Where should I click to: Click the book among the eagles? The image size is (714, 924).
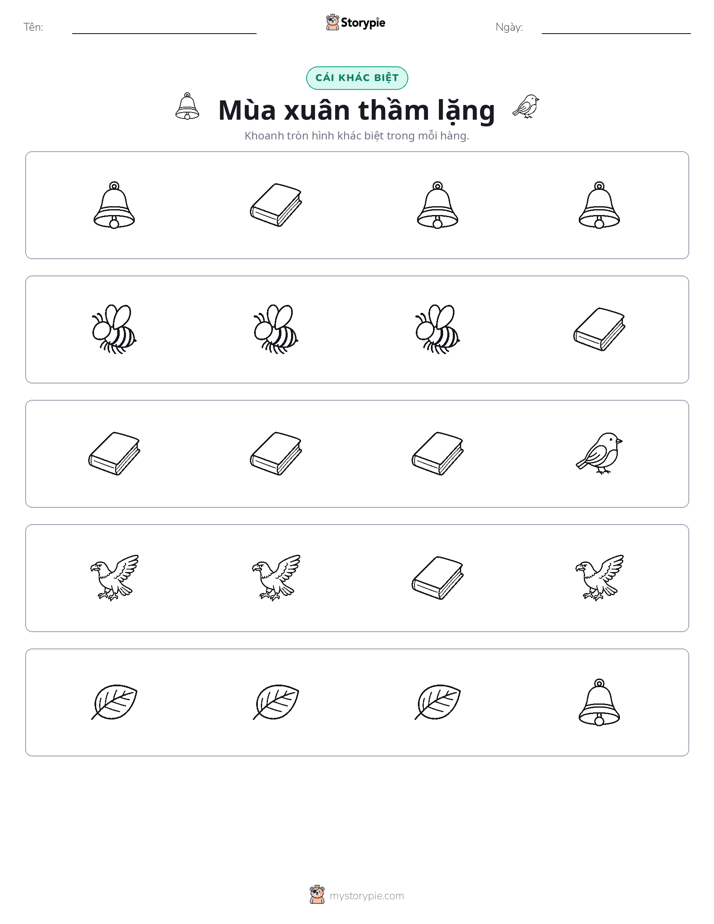437,578
